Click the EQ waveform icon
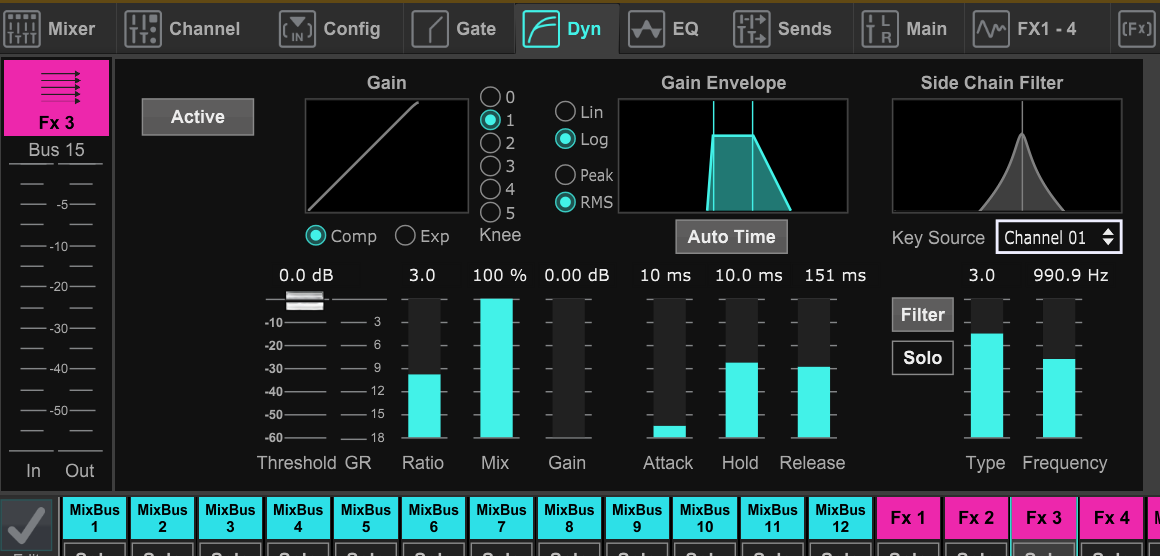 tap(646, 29)
